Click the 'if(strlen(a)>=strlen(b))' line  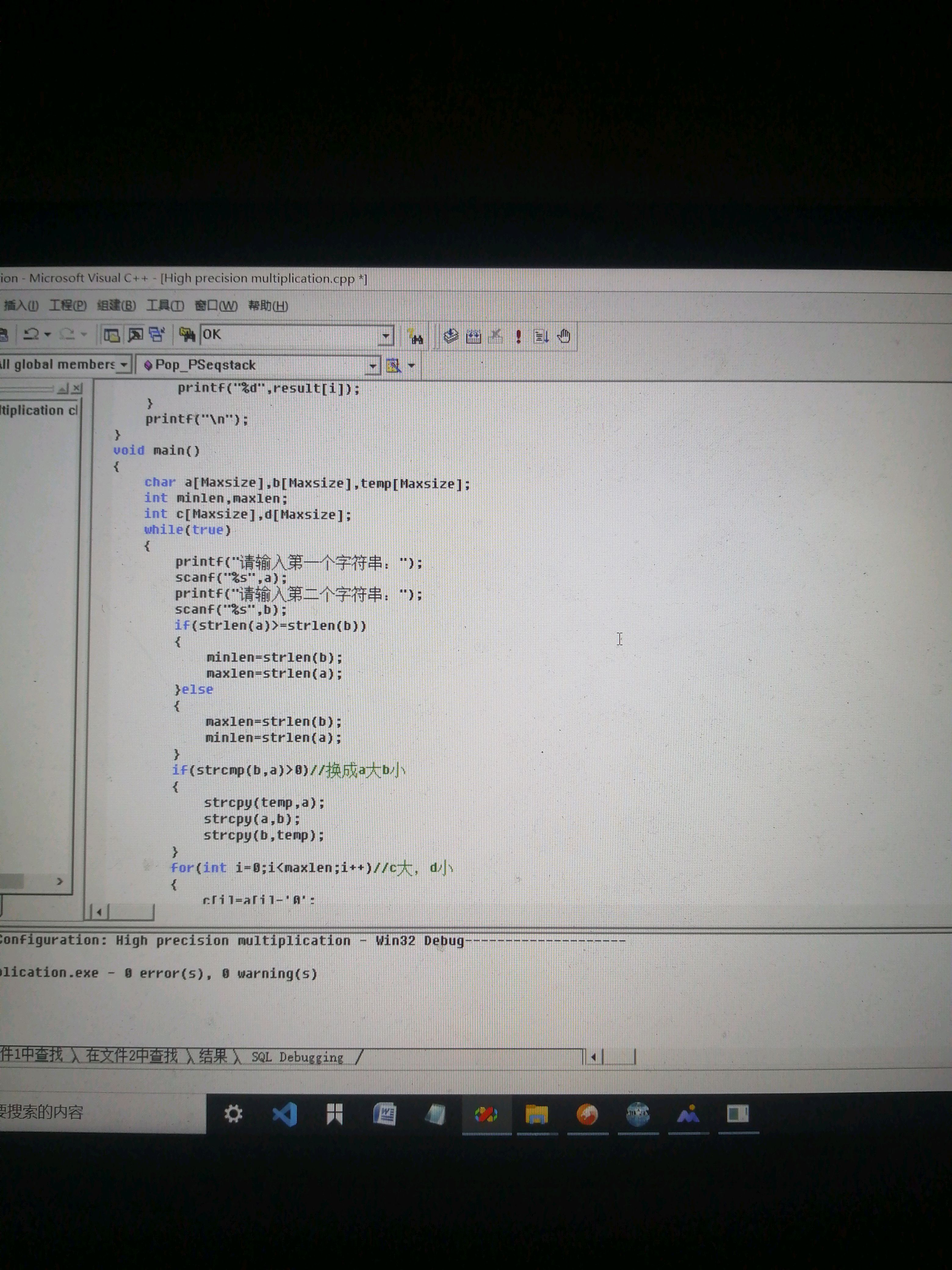[x=270, y=626]
